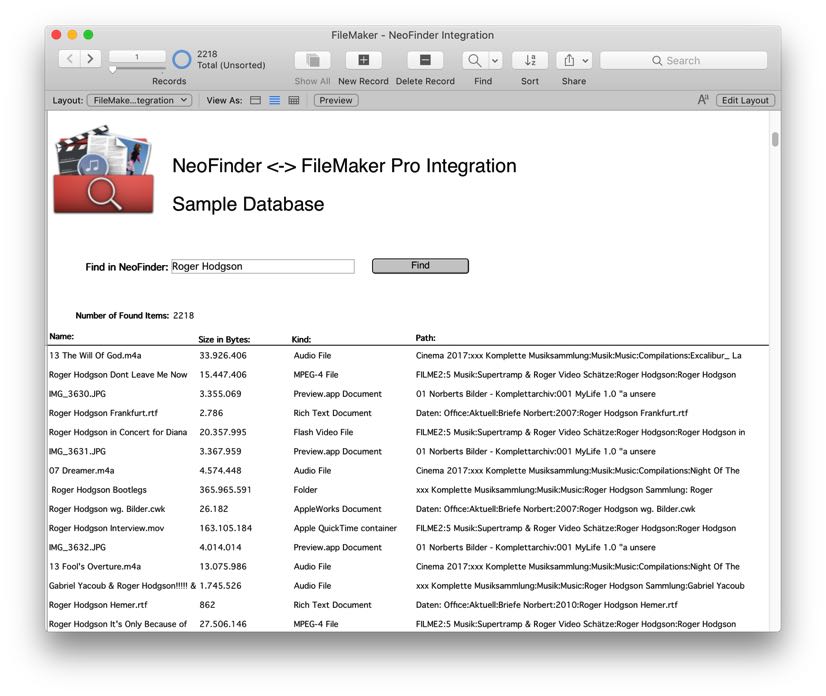
Task: Click the Edit Layout button
Action: [x=745, y=100]
